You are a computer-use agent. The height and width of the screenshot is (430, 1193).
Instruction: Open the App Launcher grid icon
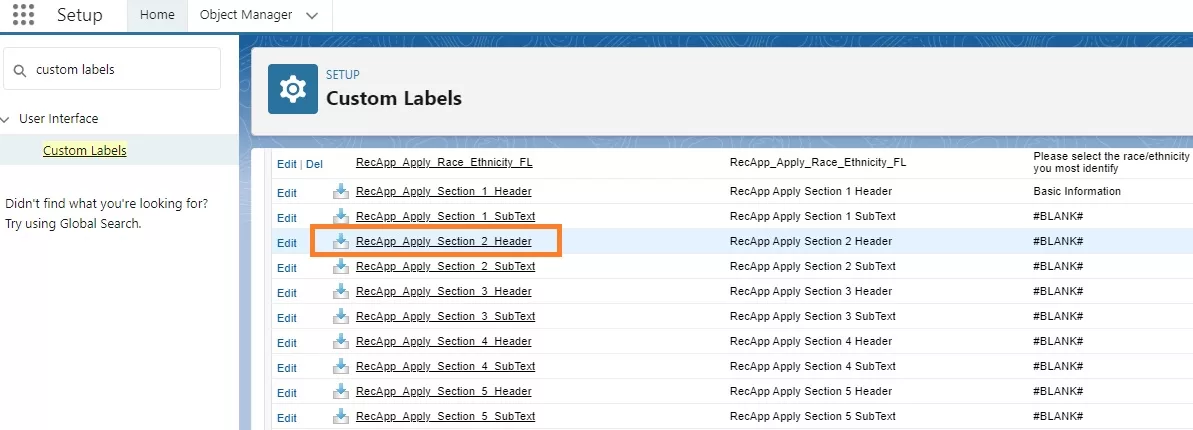(x=23, y=16)
